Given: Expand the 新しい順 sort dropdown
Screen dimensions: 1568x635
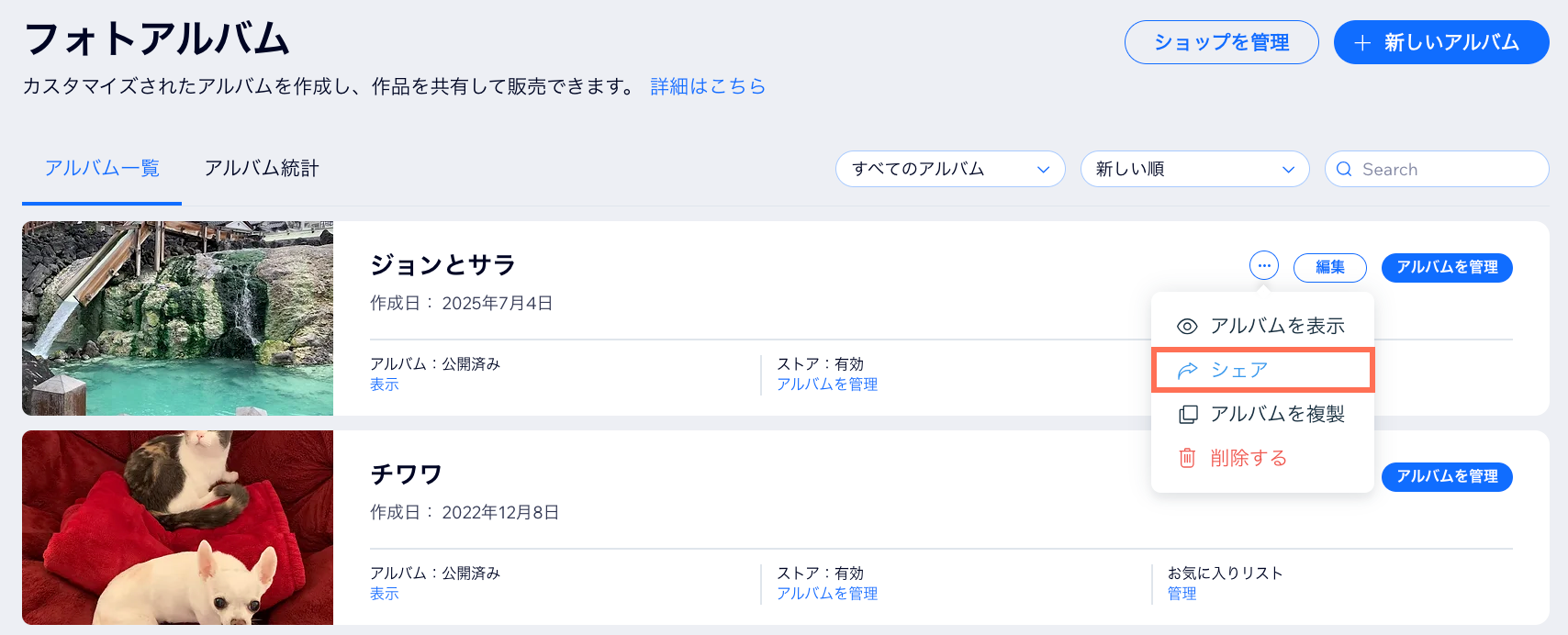Looking at the screenshot, I should 1194,169.
